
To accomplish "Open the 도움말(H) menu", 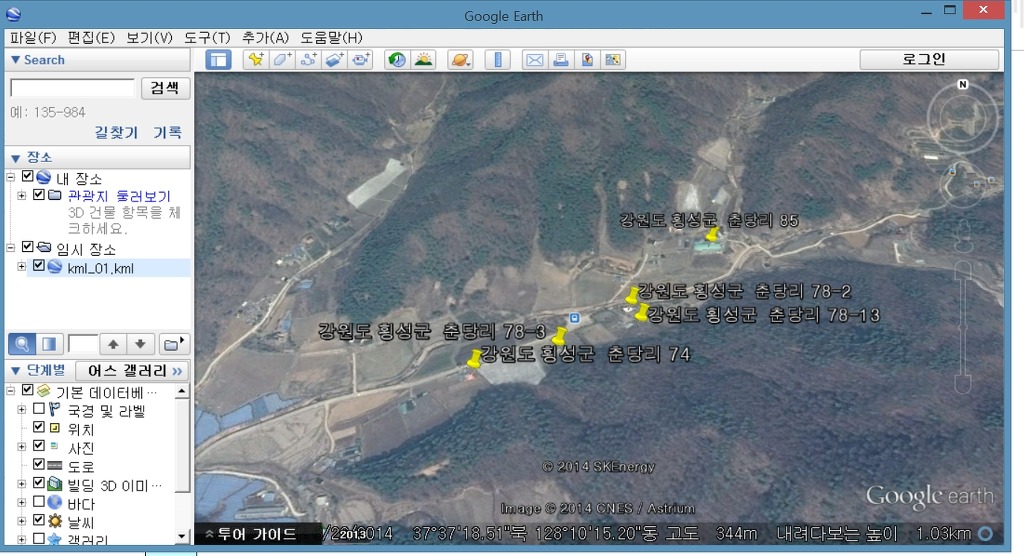I will point(332,38).
